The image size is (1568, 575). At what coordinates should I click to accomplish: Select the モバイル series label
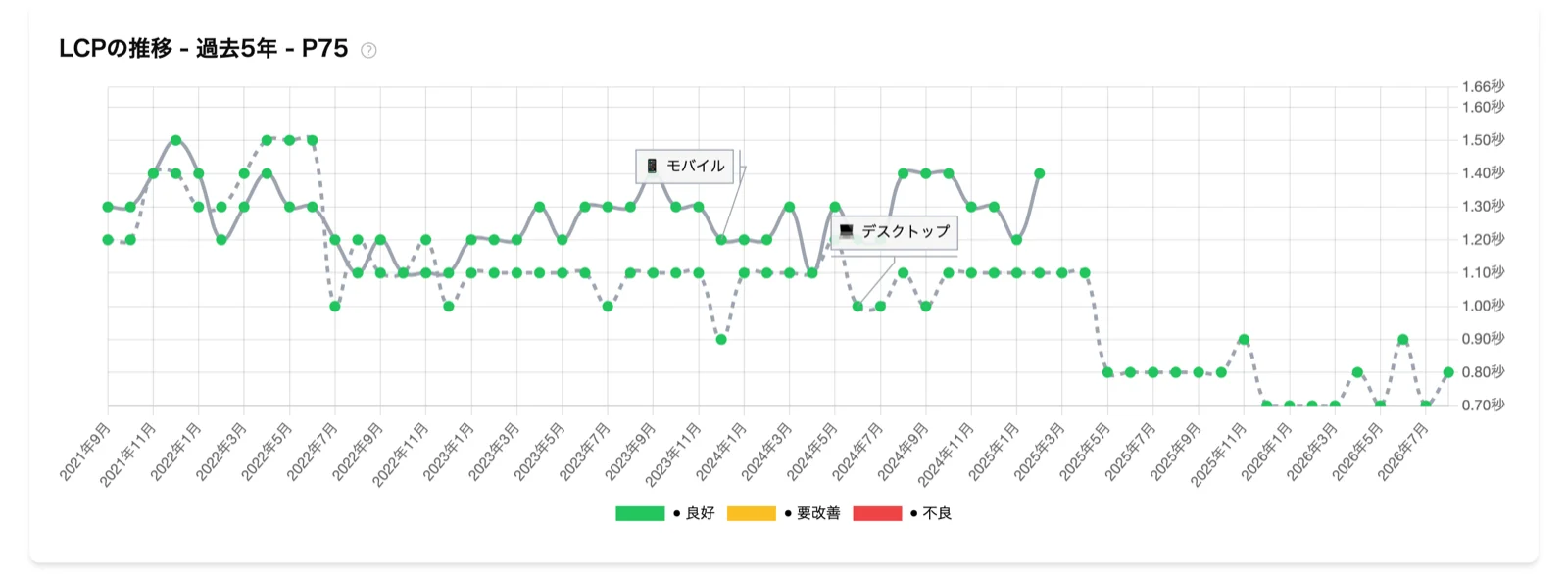click(696, 167)
